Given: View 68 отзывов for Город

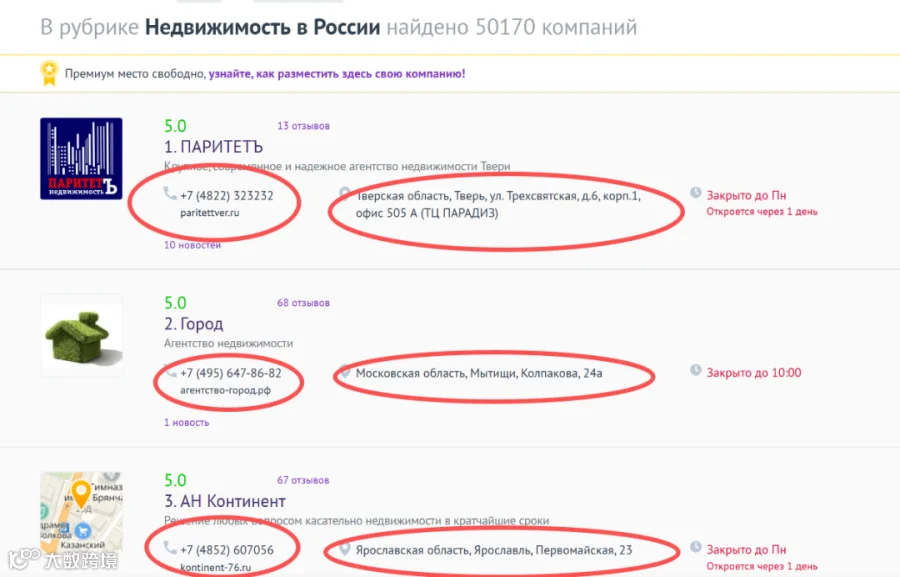Looking at the screenshot, I should [x=303, y=303].
